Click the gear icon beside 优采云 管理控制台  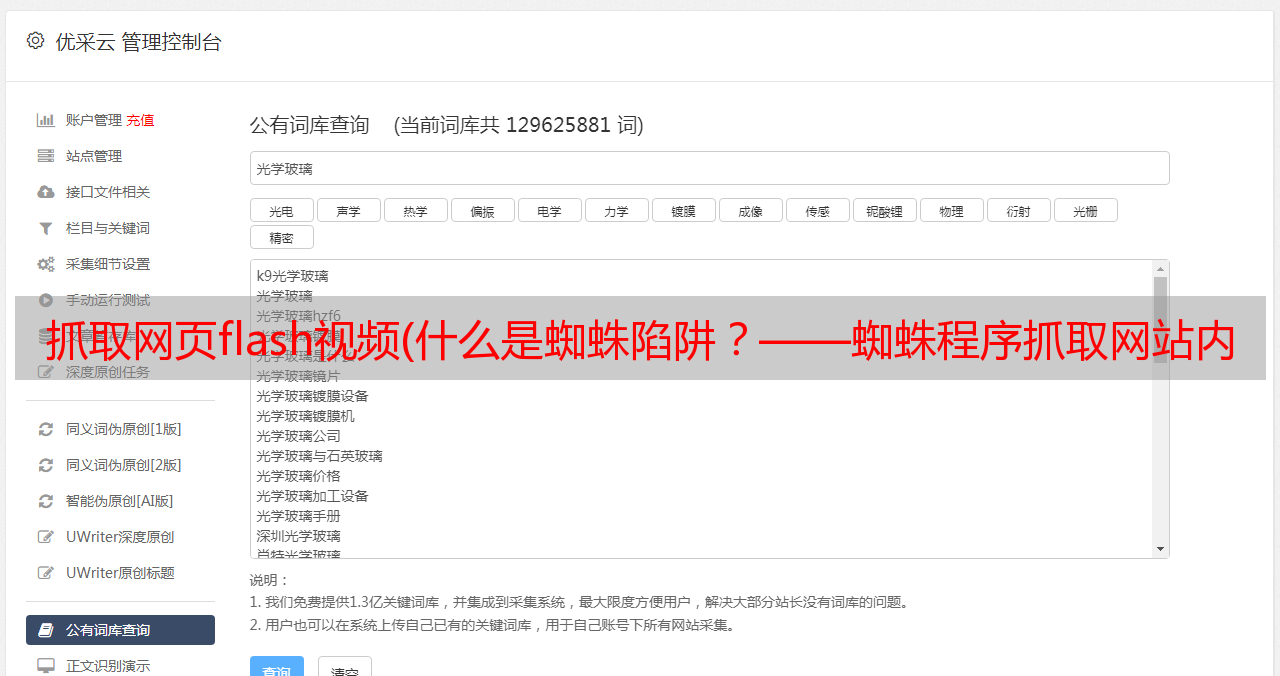click(x=36, y=41)
